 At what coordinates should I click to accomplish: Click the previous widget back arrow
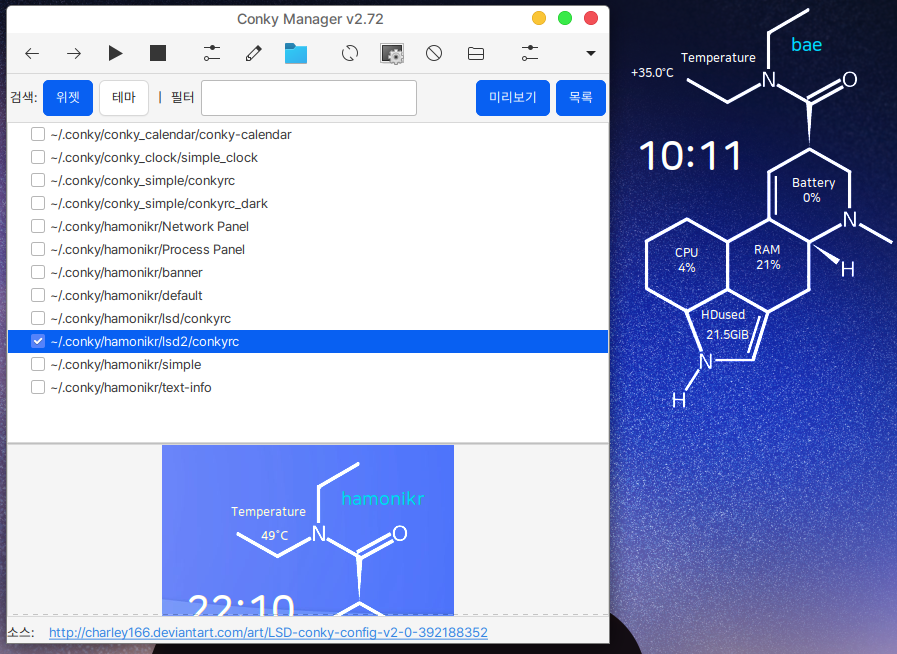pos(32,53)
